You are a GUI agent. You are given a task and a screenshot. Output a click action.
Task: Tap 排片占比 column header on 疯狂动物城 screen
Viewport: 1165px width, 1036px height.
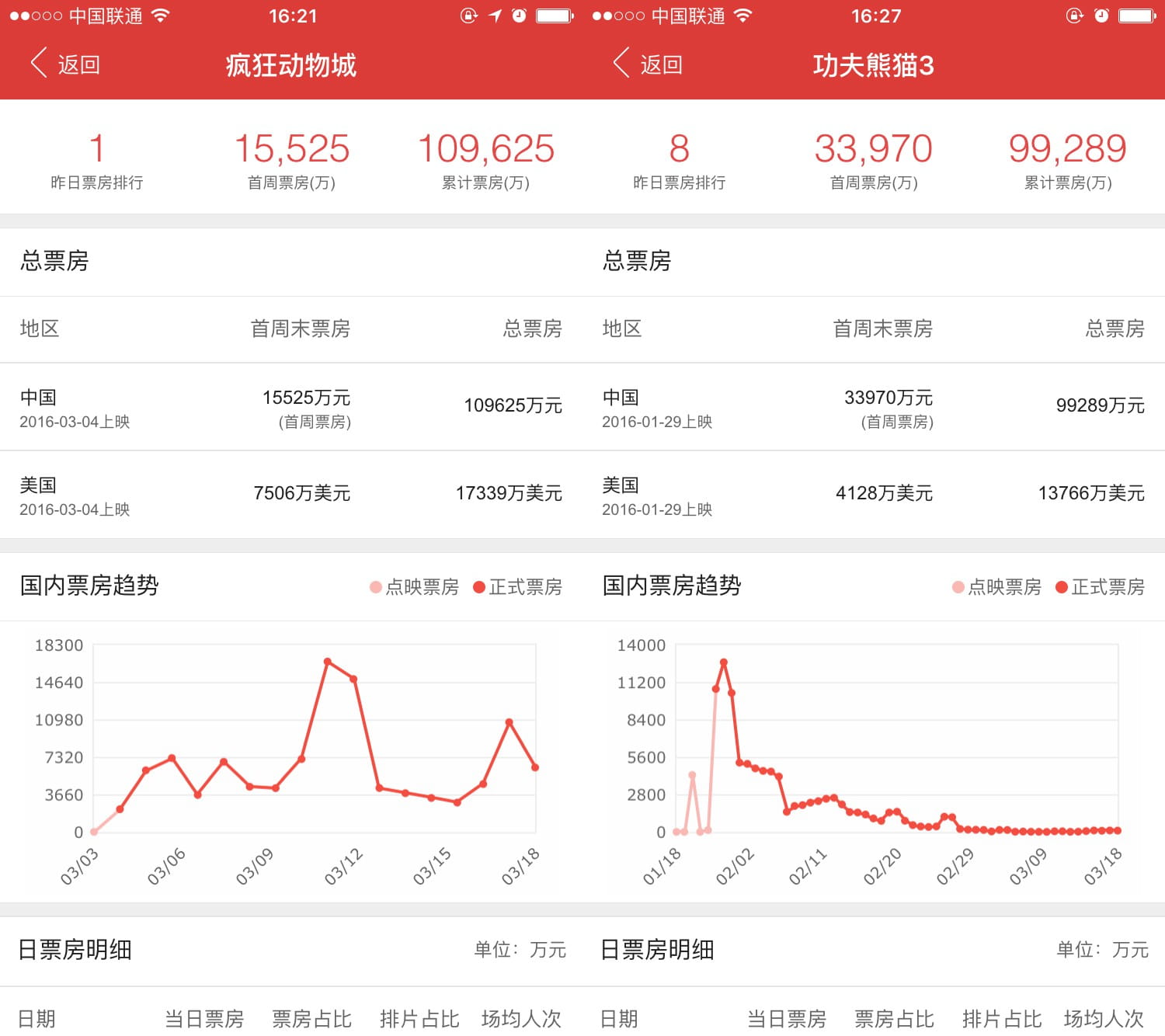(x=419, y=1019)
